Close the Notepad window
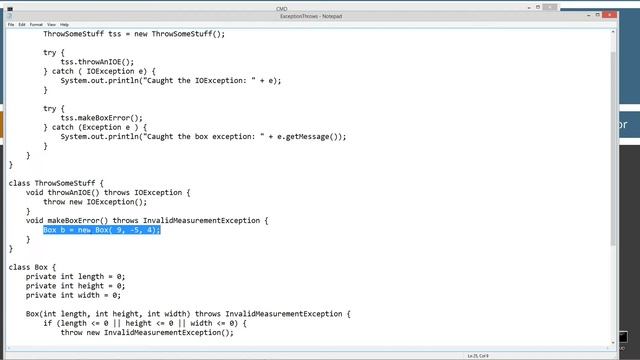Screen dimensions: 640x360 [x=609, y=15]
